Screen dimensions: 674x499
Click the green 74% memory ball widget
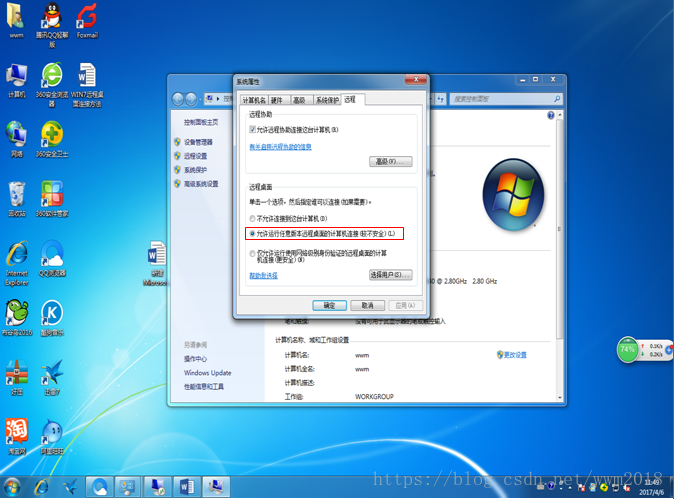tap(628, 349)
